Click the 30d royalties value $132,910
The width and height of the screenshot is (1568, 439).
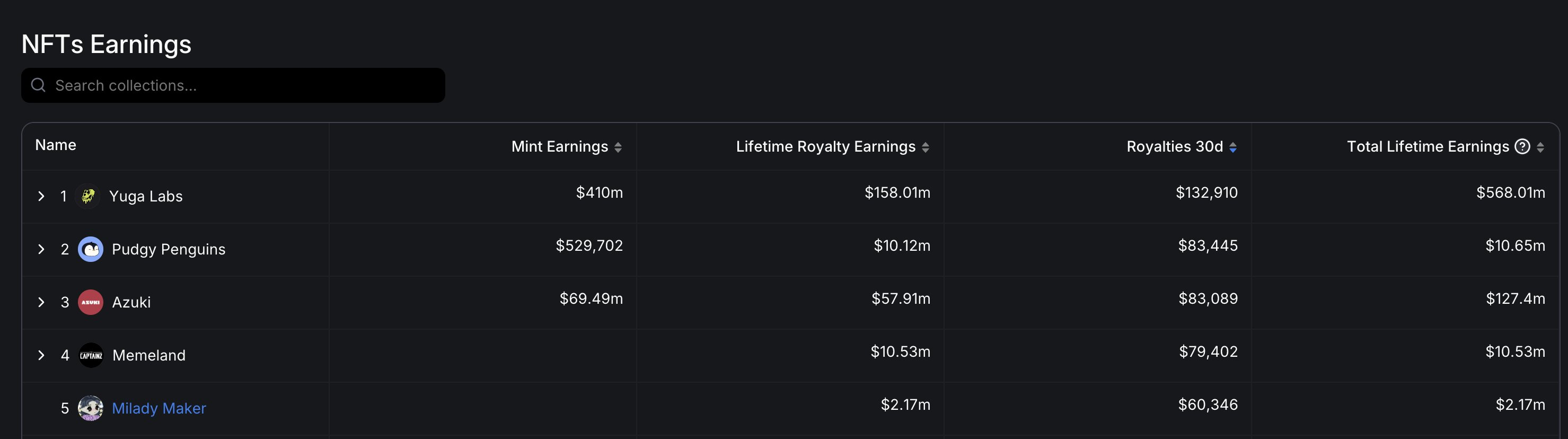tap(1206, 192)
